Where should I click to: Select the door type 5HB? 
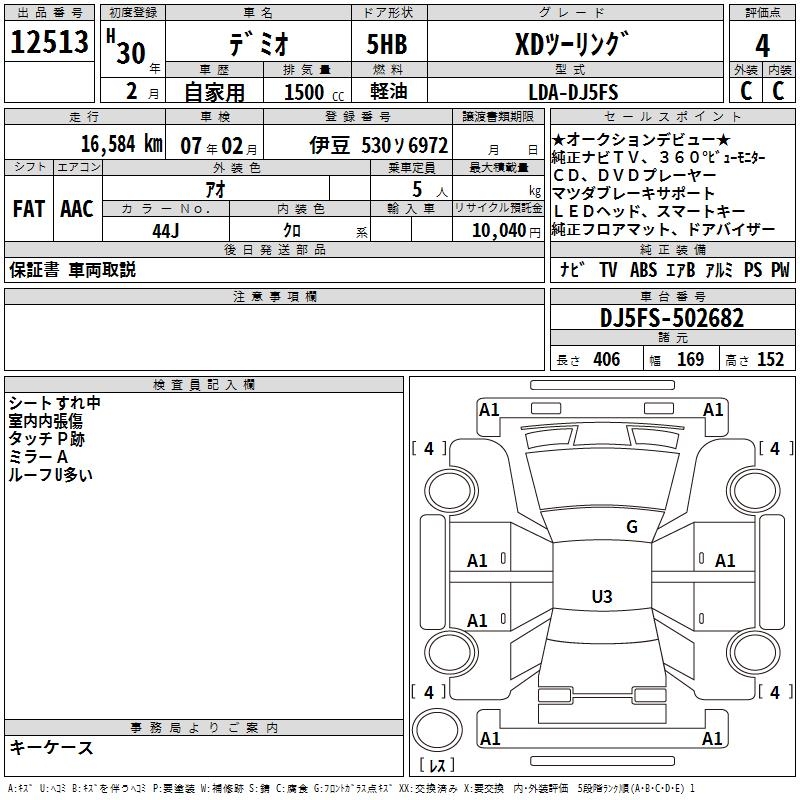[387, 44]
